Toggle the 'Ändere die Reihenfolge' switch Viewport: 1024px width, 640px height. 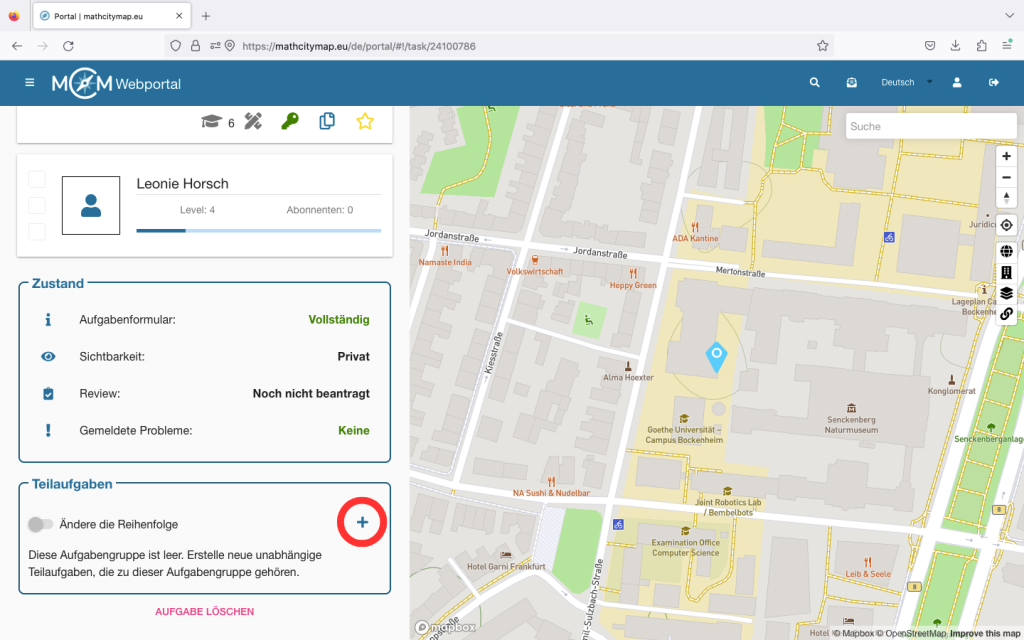[x=40, y=524]
